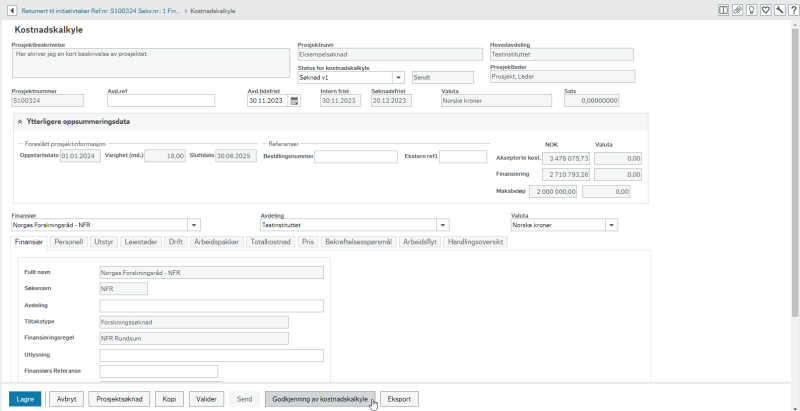
Task: Click the Prosjektnavn field Eksempelsøknad
Action: coord(390,55)
